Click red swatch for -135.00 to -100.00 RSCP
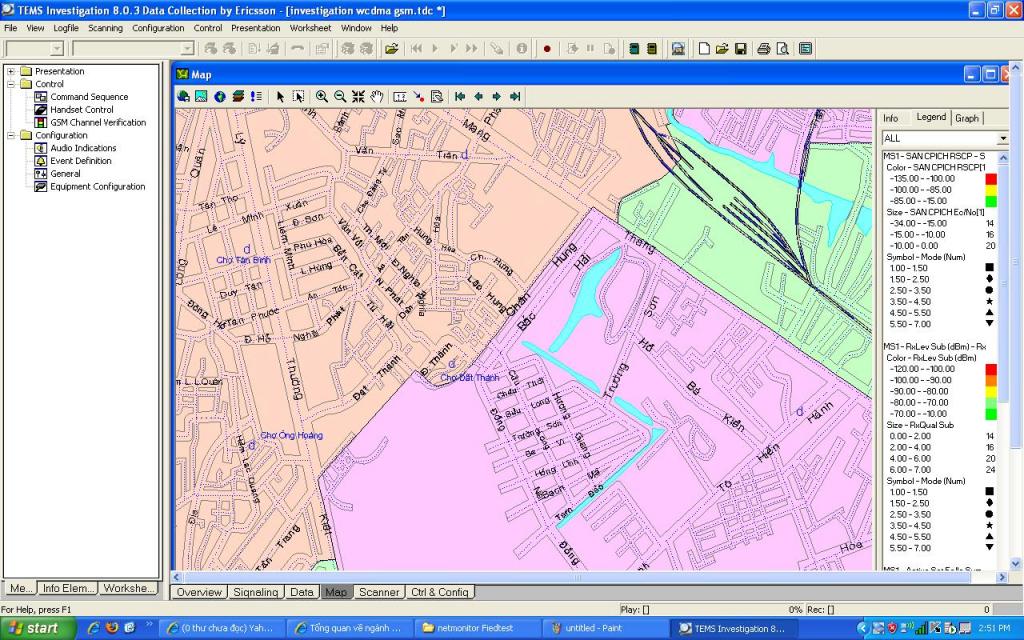 tap(991, 179)
